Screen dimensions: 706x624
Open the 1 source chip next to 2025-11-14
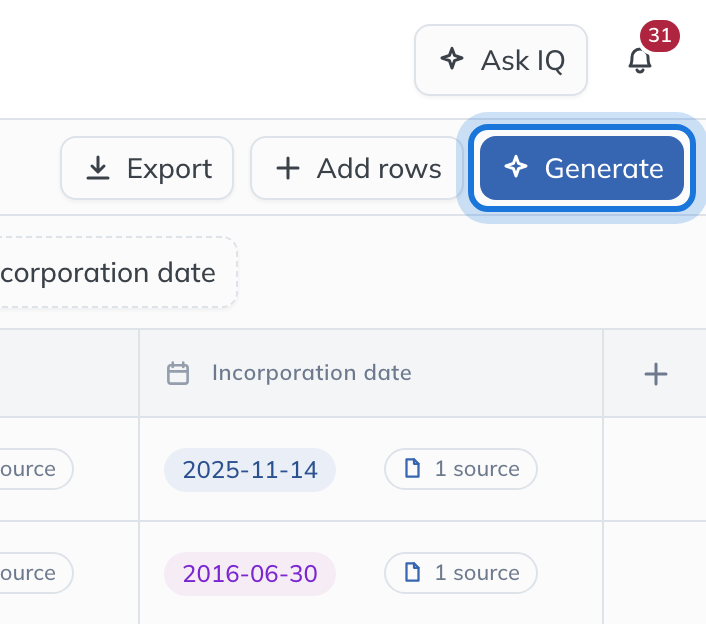[461, 469]
